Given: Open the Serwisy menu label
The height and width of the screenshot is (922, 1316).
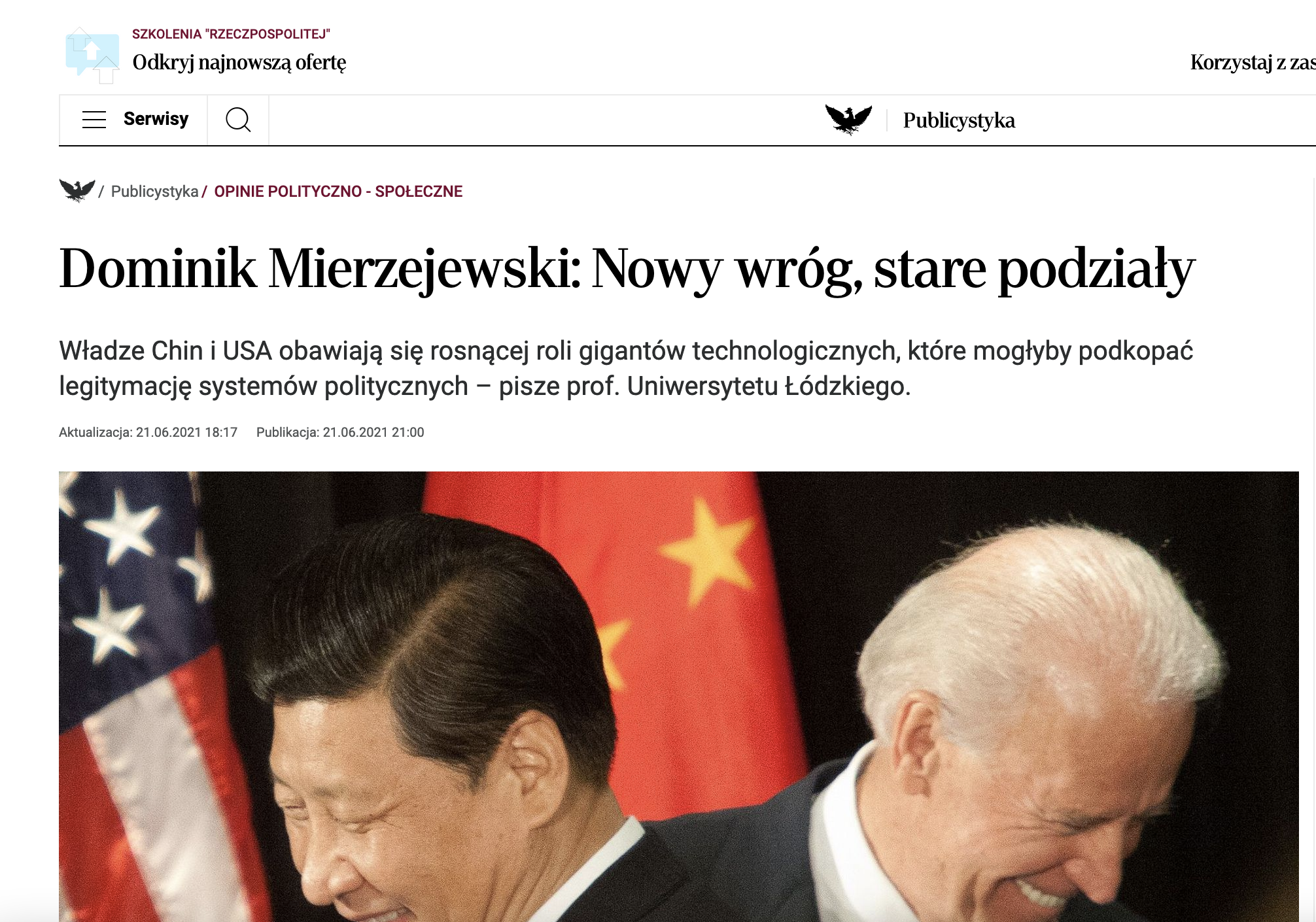Looking at the screenshot, I should point(156,119).
